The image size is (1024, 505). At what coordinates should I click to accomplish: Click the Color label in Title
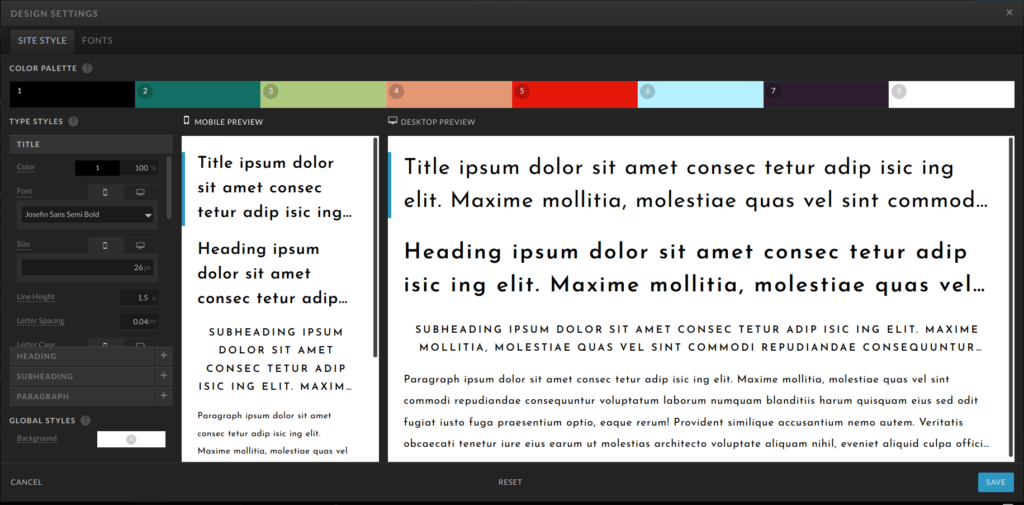point(26,167)
